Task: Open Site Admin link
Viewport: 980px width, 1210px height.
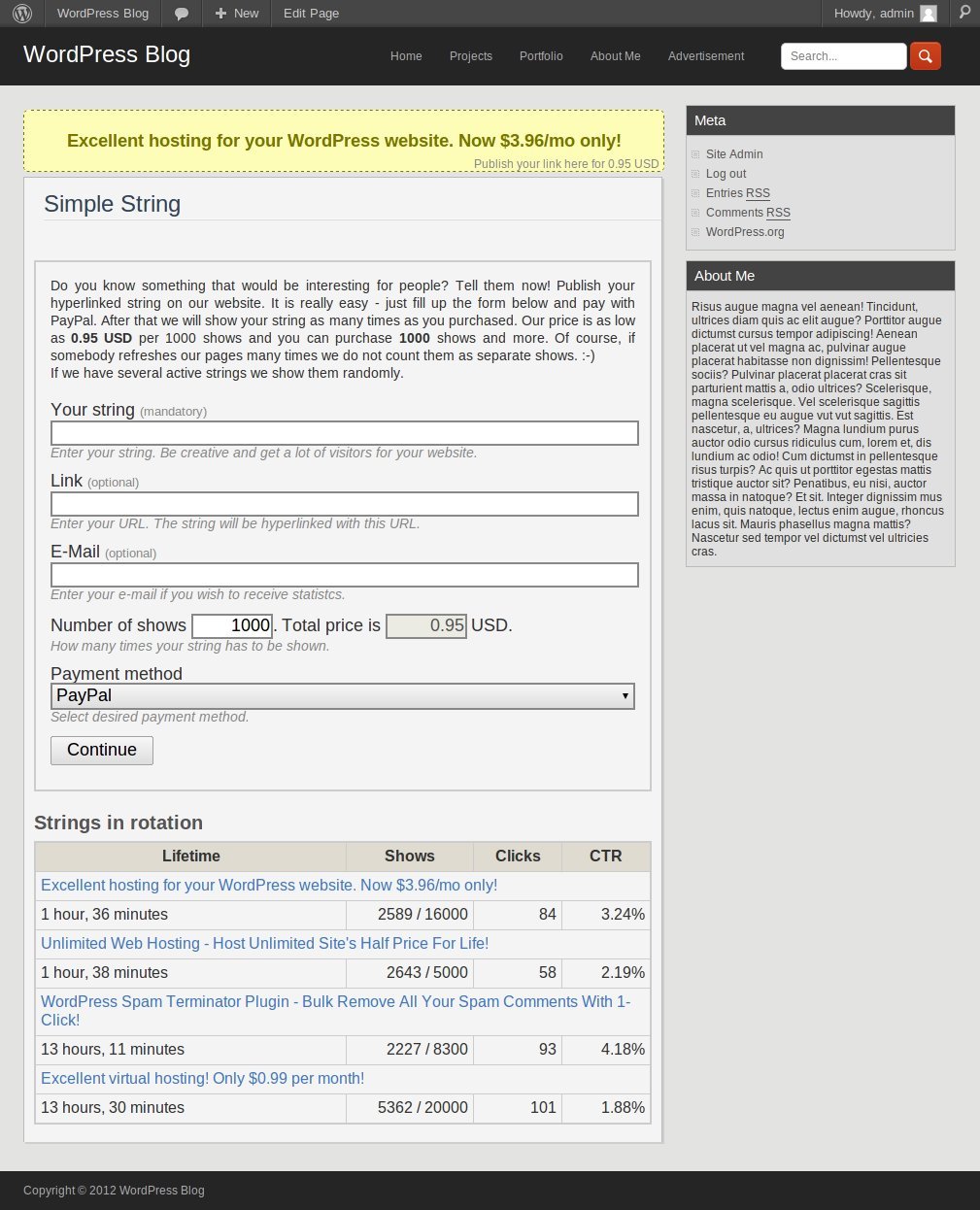Action: coord(734,154)
